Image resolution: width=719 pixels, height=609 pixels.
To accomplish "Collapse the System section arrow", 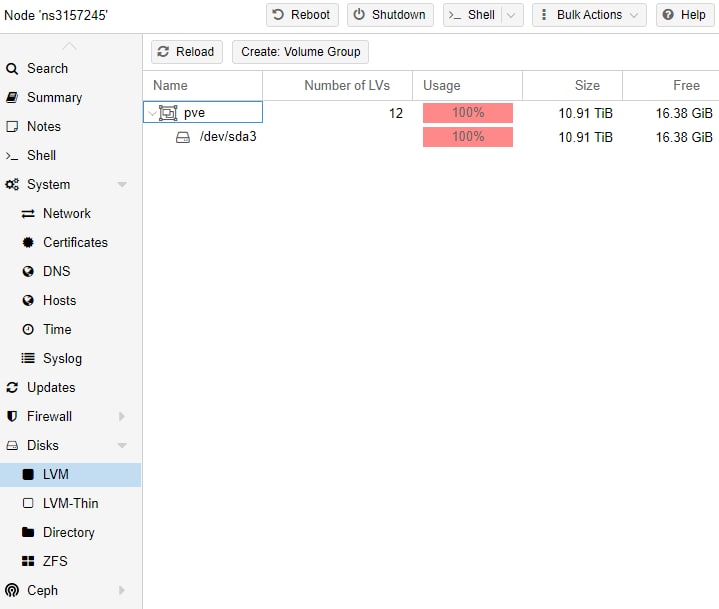I will point(122,185).
